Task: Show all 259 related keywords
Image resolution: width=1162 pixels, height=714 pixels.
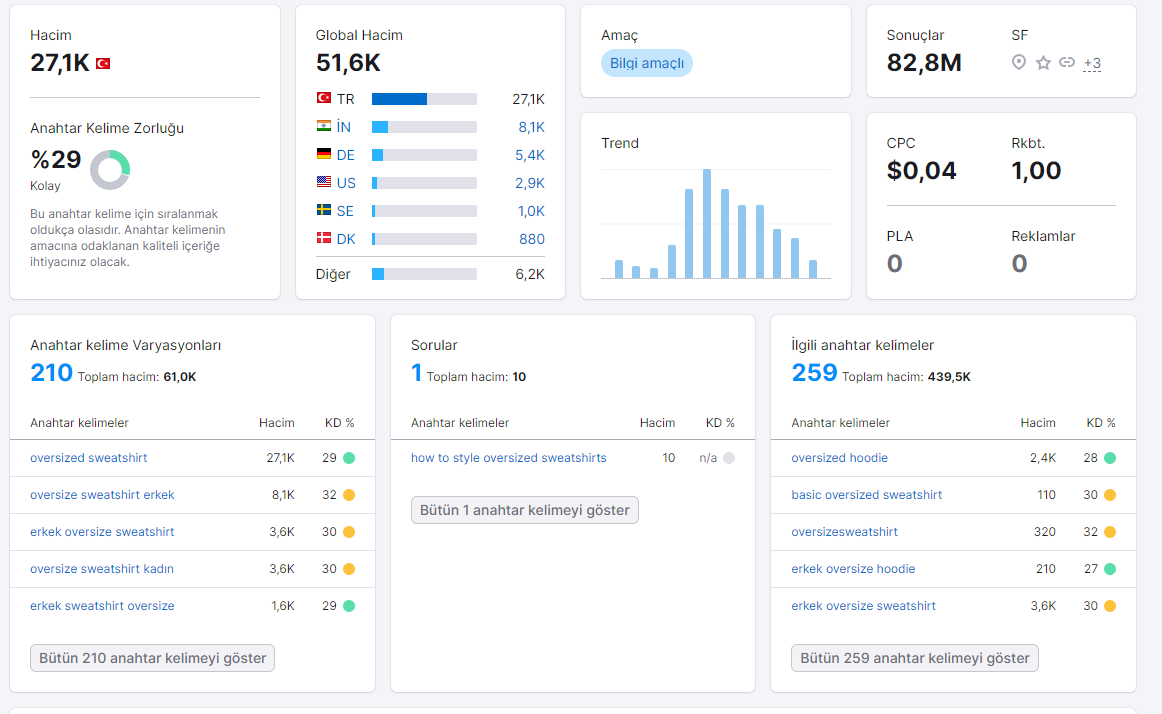Action: (x=914, y=658)
